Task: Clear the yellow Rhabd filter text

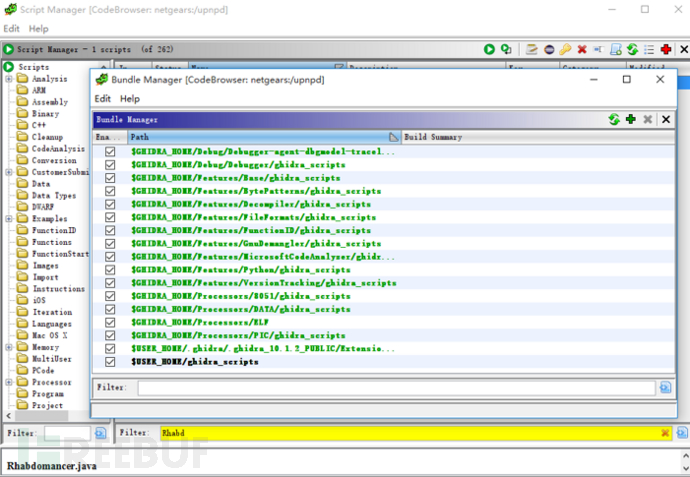Action: coord(665,433)
